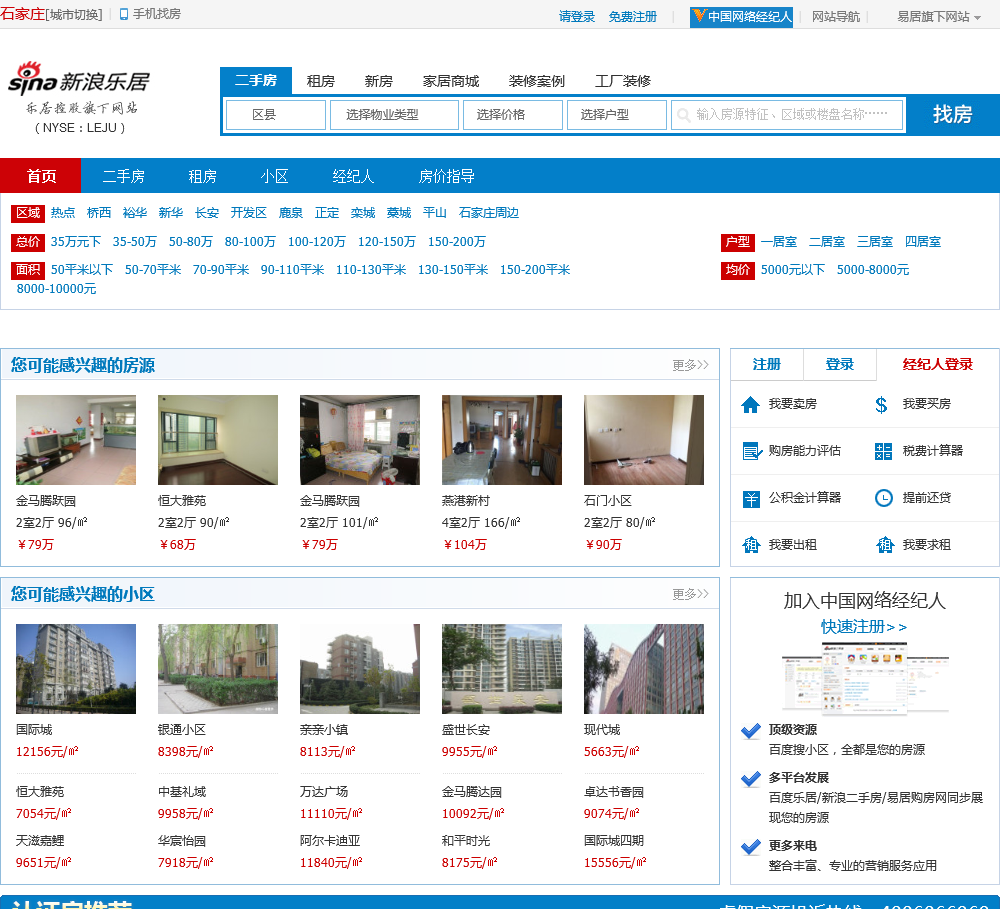The height and width of the screenshot is (909, 1000).
Task: Click the 中国网络经纪人 badge icon
Action: click(700, 16)
